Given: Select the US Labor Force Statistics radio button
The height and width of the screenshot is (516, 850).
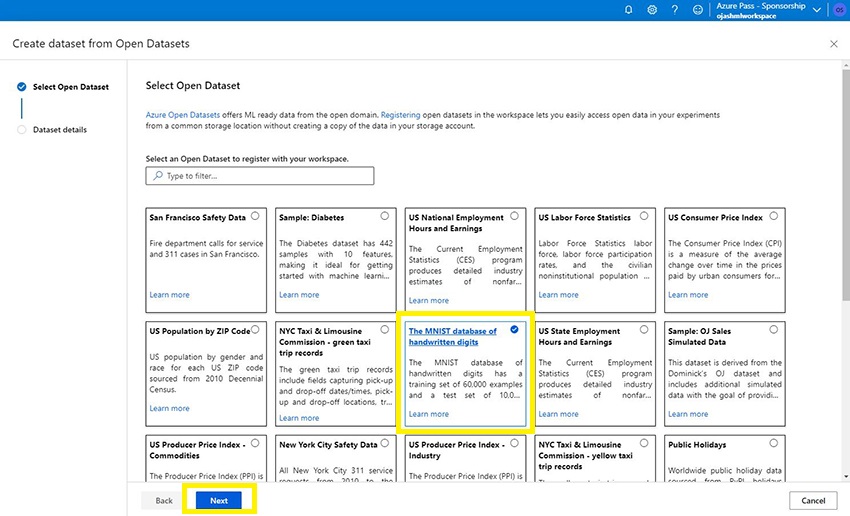Looking at the screenshot, I should click(x=643, y=216).
